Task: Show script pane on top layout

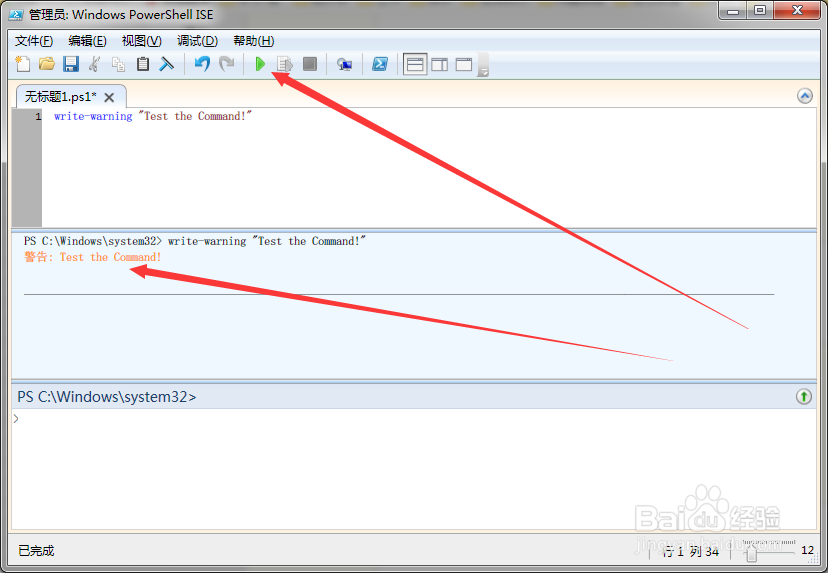Action: (415, 64)
